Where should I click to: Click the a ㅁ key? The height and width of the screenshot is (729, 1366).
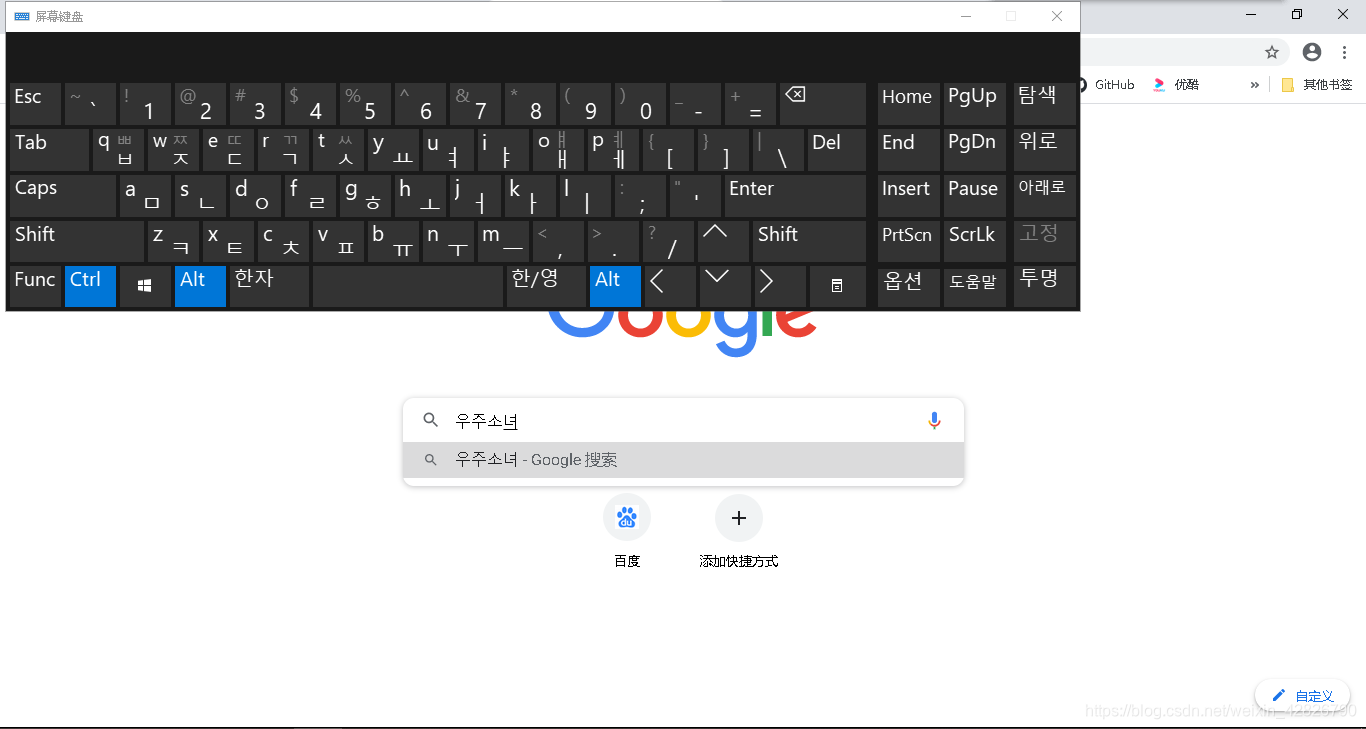point(145,196)
